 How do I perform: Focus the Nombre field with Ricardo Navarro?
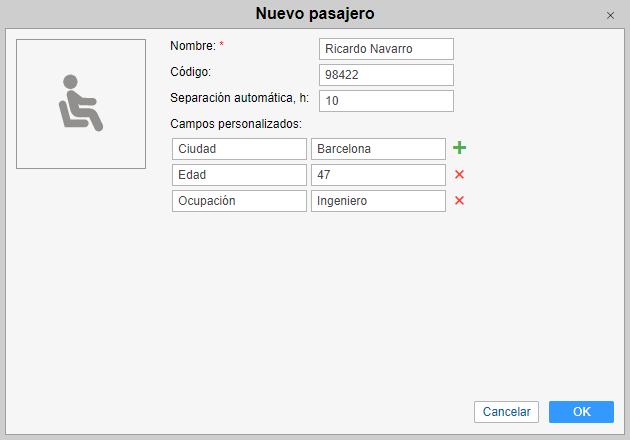coord(386,49)
